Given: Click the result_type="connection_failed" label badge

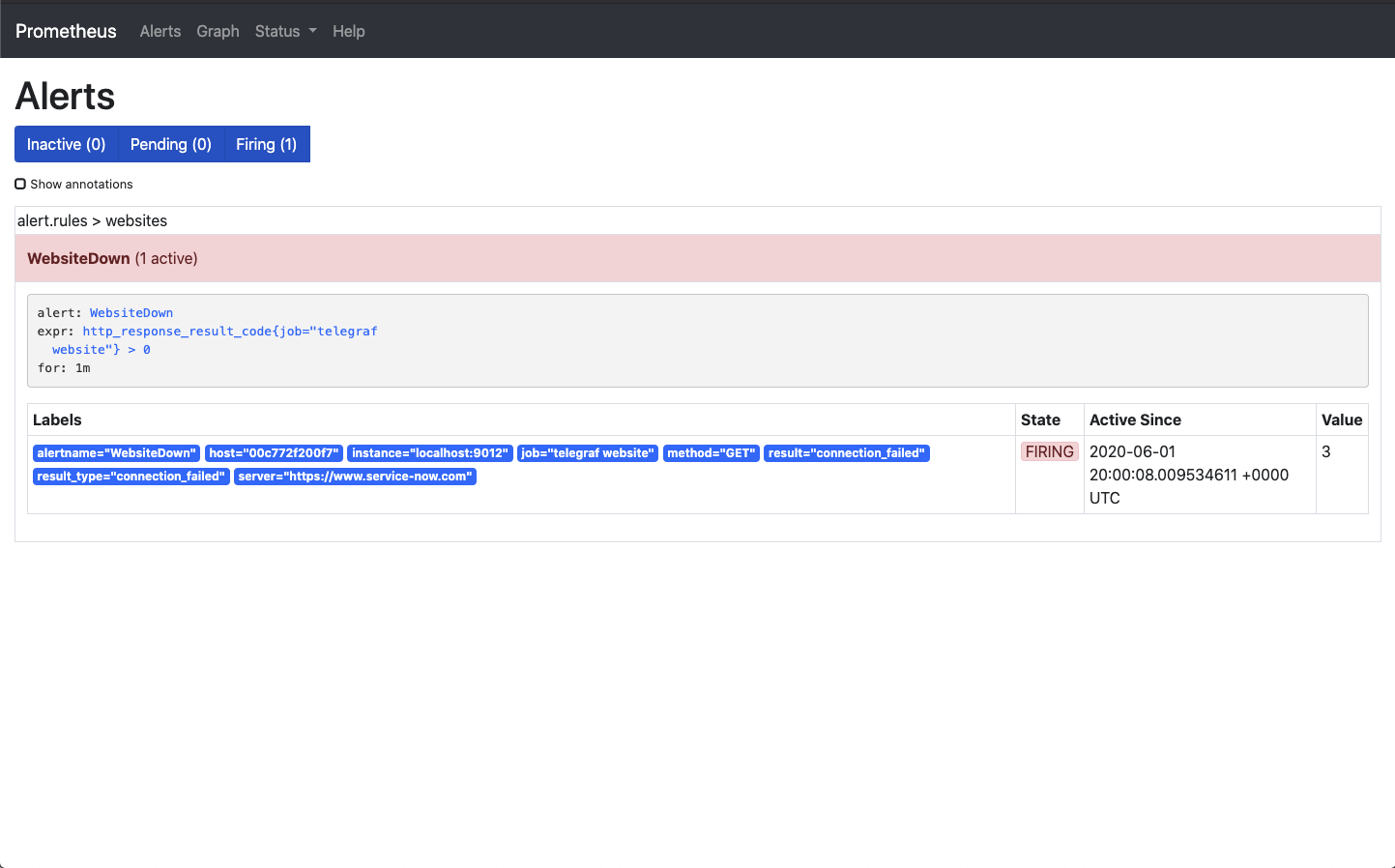Looking at the screenshot, I should click(131, 476).
